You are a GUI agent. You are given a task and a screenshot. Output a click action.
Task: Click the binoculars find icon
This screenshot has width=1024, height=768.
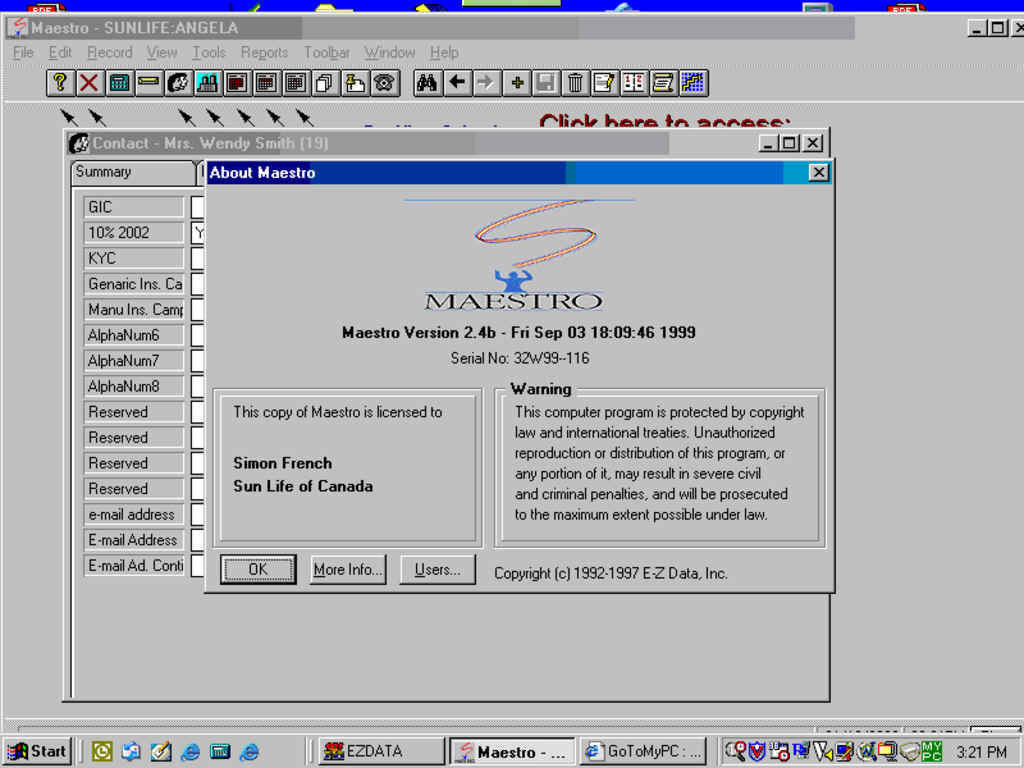(427, 83)
